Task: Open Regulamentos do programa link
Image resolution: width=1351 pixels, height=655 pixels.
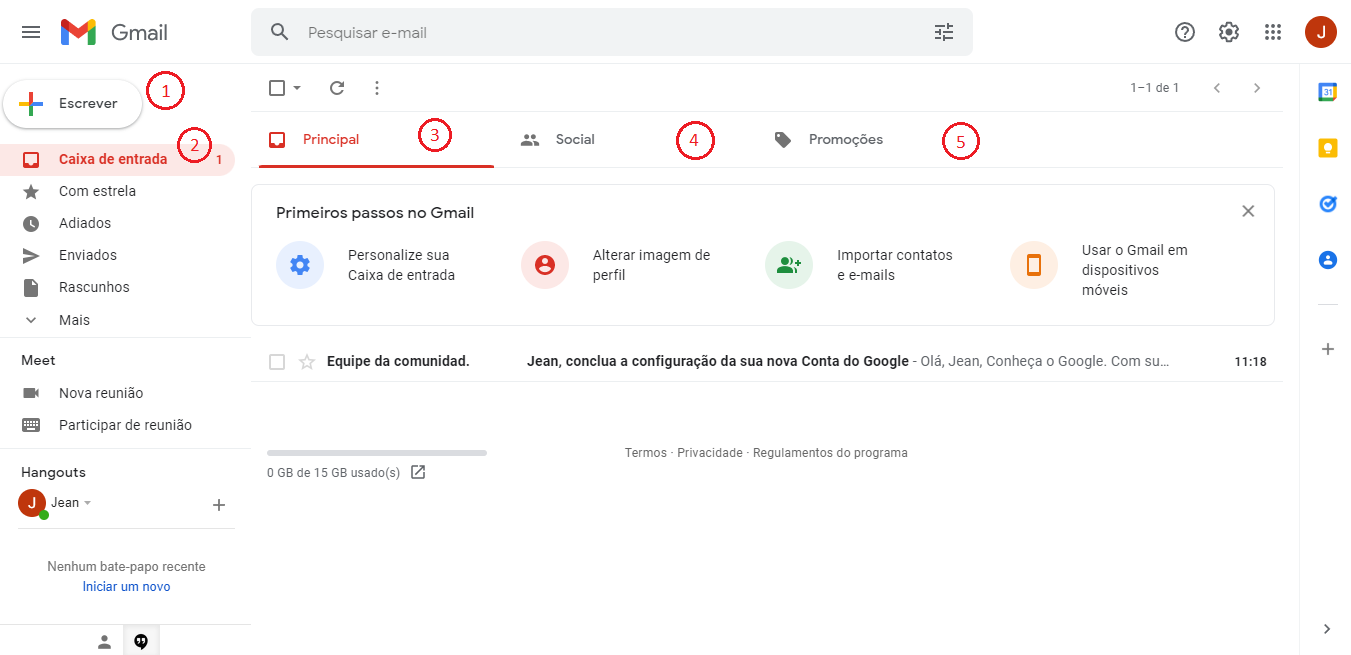Action: coord(830,453)
